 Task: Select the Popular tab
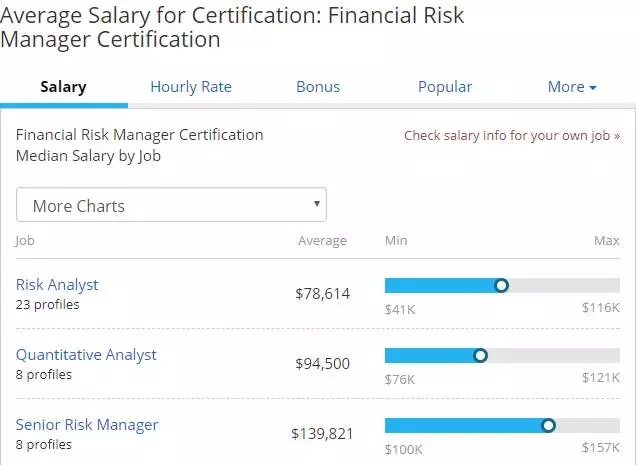pyautogui.click(x=445, y=87)
